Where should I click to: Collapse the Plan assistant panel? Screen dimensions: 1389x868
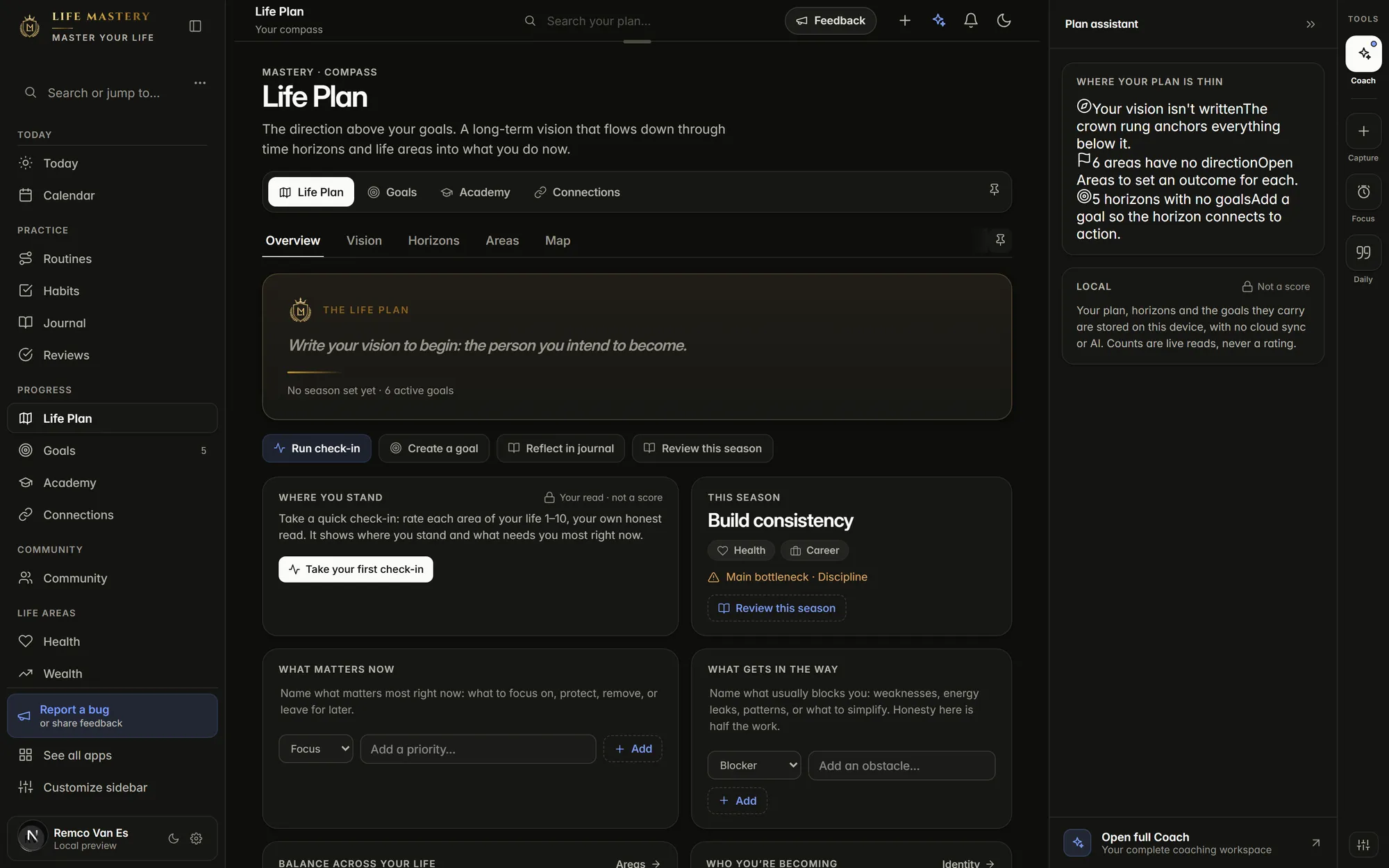[1311, 24]
